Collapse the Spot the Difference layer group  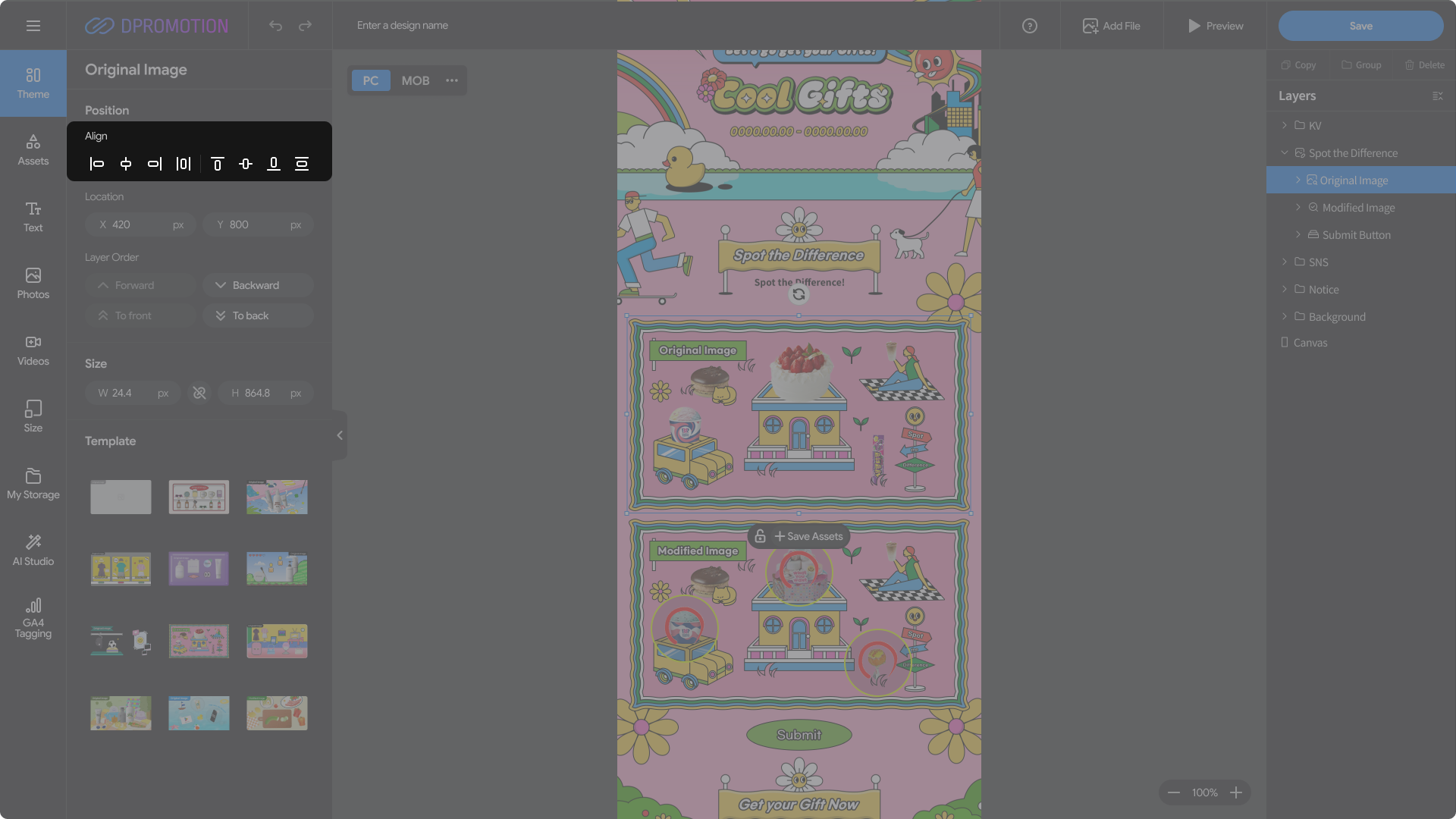click(x=1285, y=152)
